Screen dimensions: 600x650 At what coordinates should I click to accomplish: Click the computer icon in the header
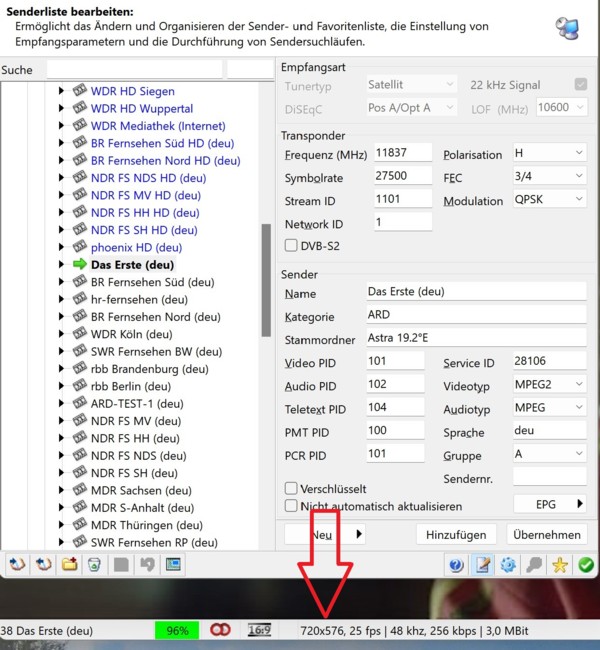567,28
